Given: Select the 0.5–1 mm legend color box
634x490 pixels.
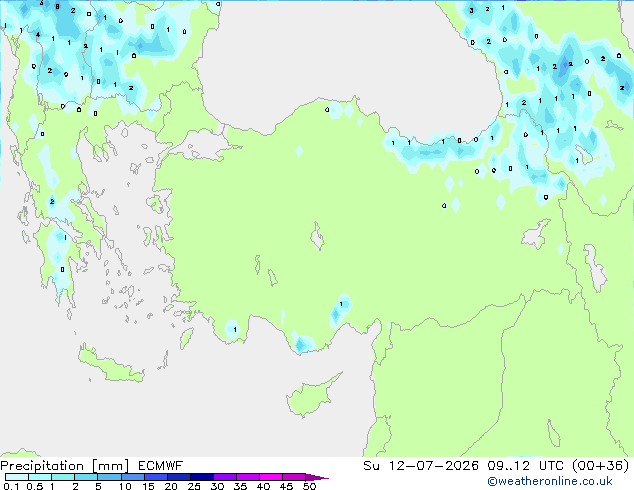Looking at the screenshot, I should click(x=40, y=477).
